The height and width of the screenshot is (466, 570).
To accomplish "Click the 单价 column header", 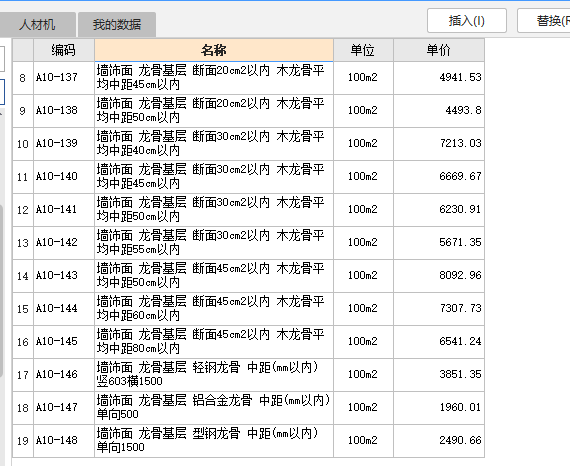I will point(439,50).
